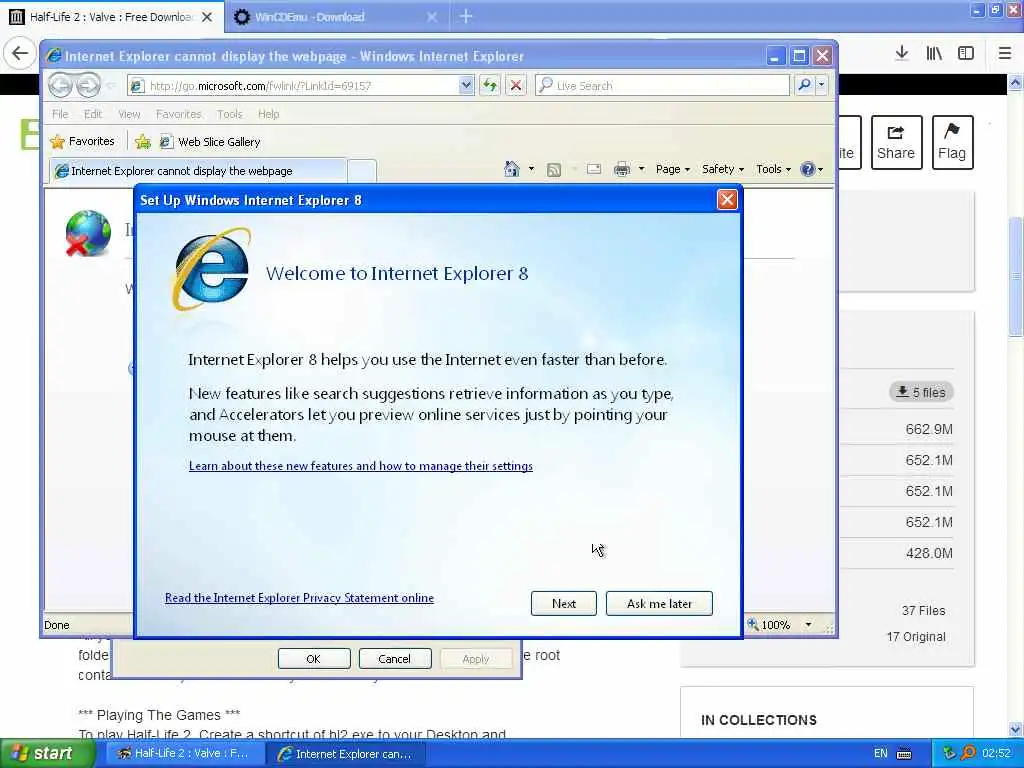Switch to the Half-Life 2 Firefox tab

click(112, 17)
